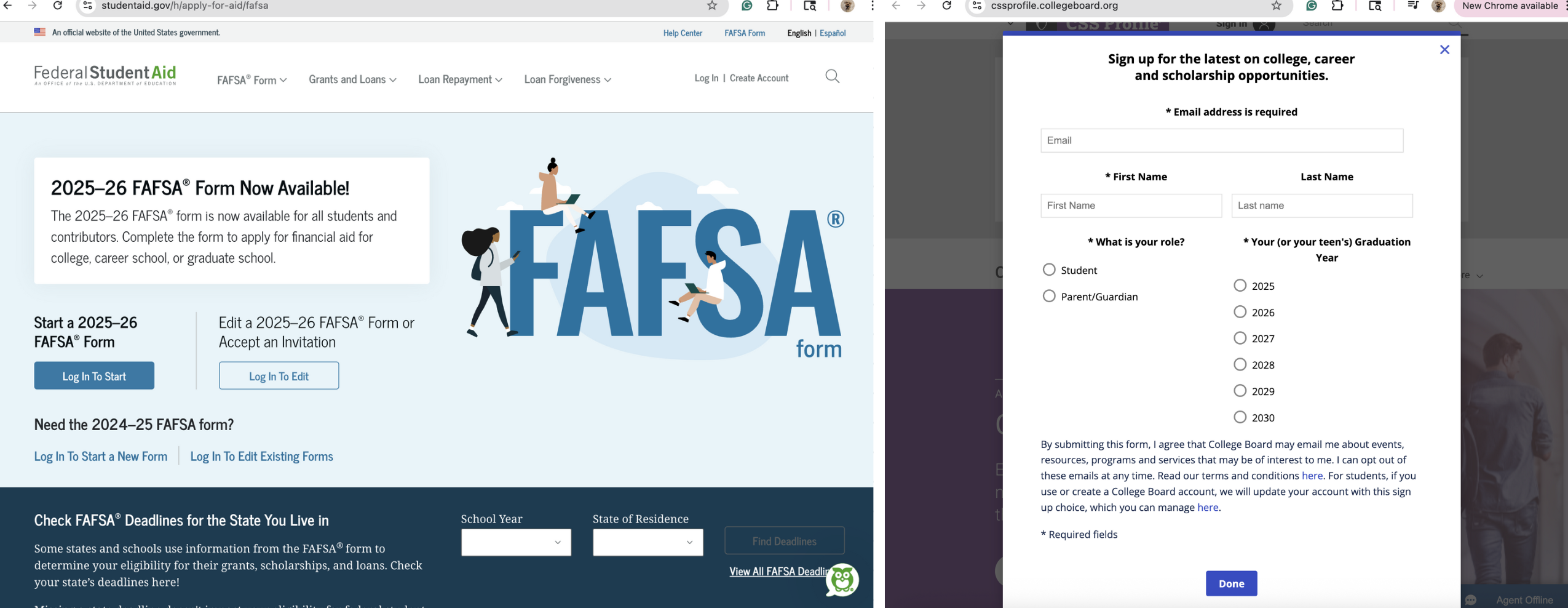Choose graduation year 2030

pyautogui.click(x=1240, y=417)
